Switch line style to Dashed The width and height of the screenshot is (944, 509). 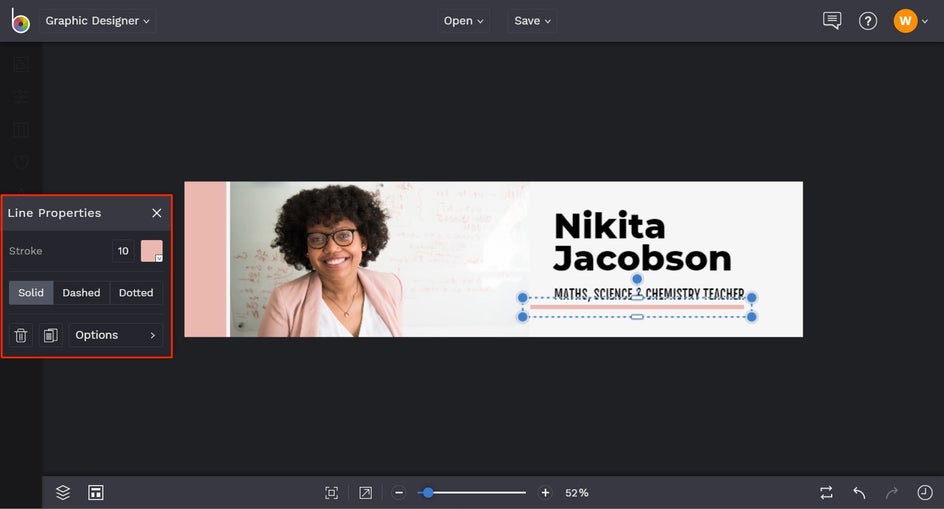81,293
